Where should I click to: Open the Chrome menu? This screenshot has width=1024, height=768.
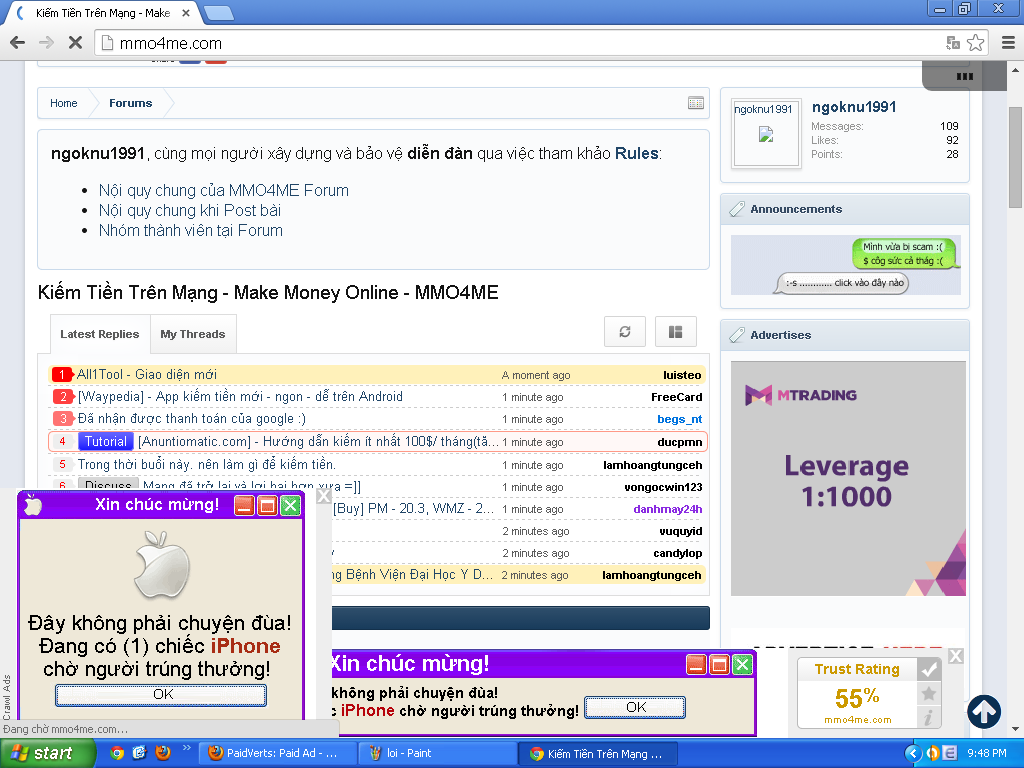[x=1008, y=43]
